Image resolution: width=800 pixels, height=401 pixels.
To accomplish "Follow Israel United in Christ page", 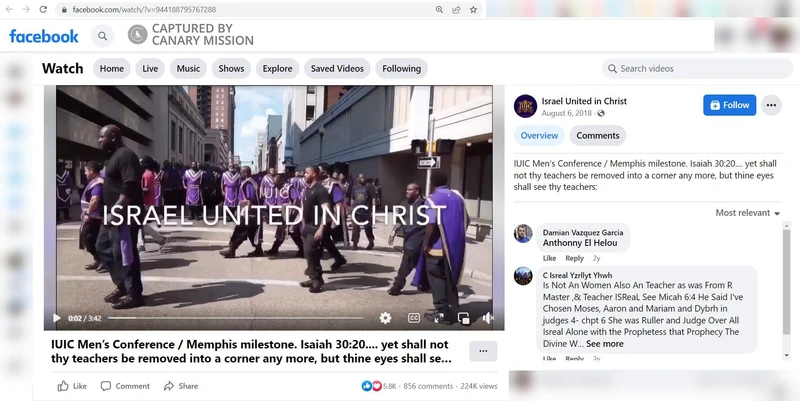I will click(730, 105).
